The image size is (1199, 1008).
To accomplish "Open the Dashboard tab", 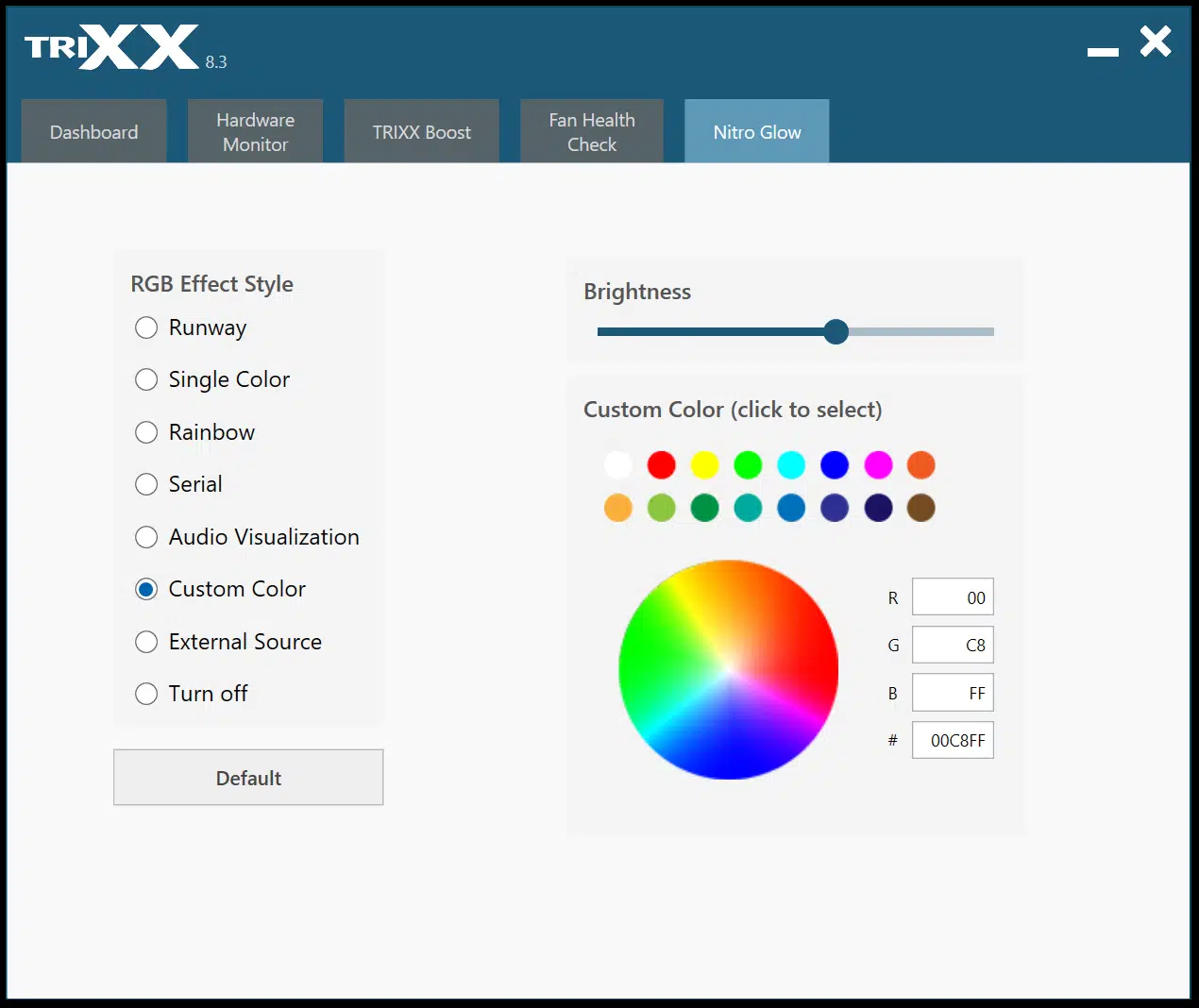I will click(x=93, y=131).
